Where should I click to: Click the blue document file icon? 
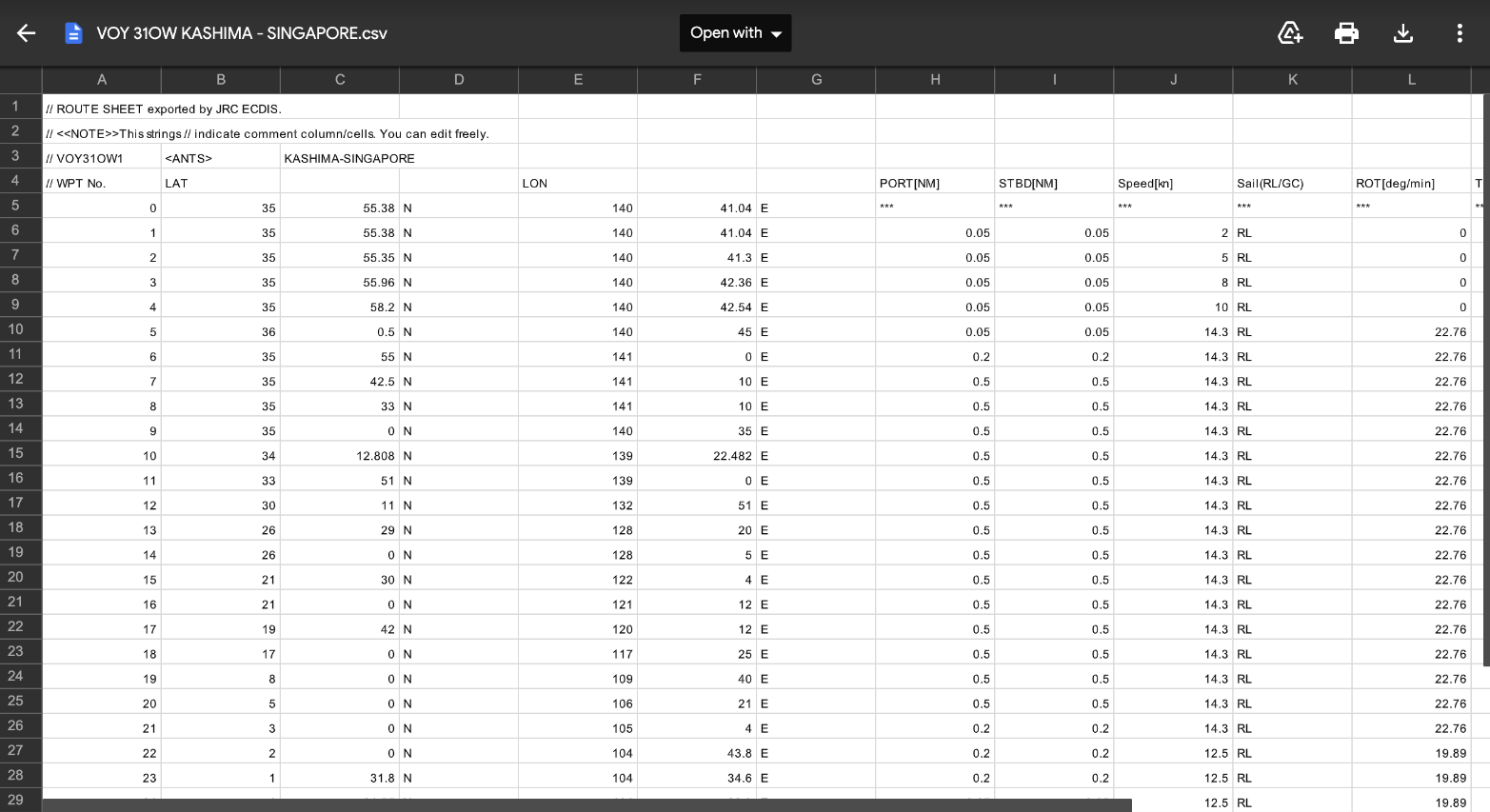tap(73, 33)
